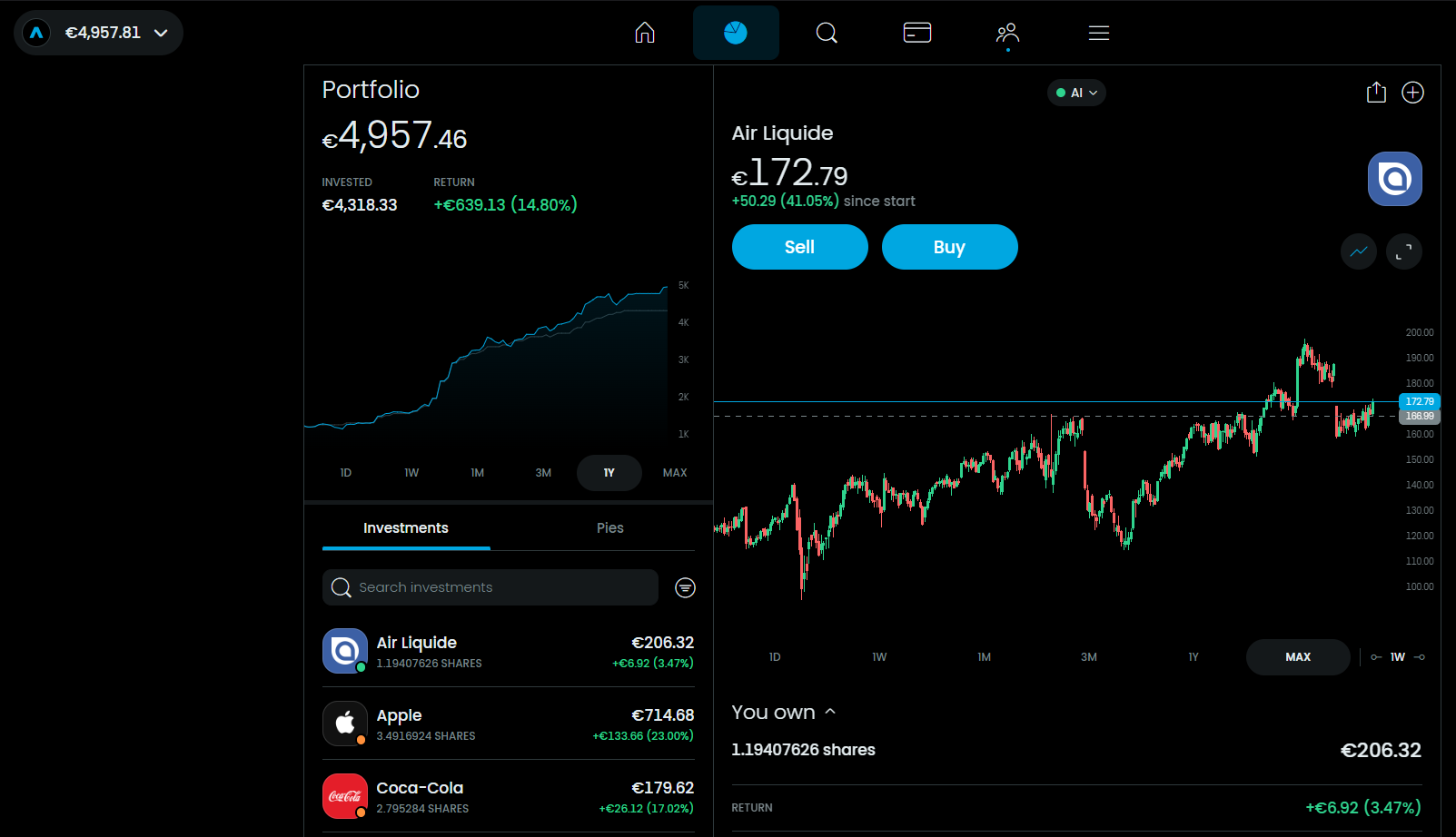This screenshot has height=837, width=1456.
Task: Share the Air Liquide instrument
Action: (x=1376, y=93)
